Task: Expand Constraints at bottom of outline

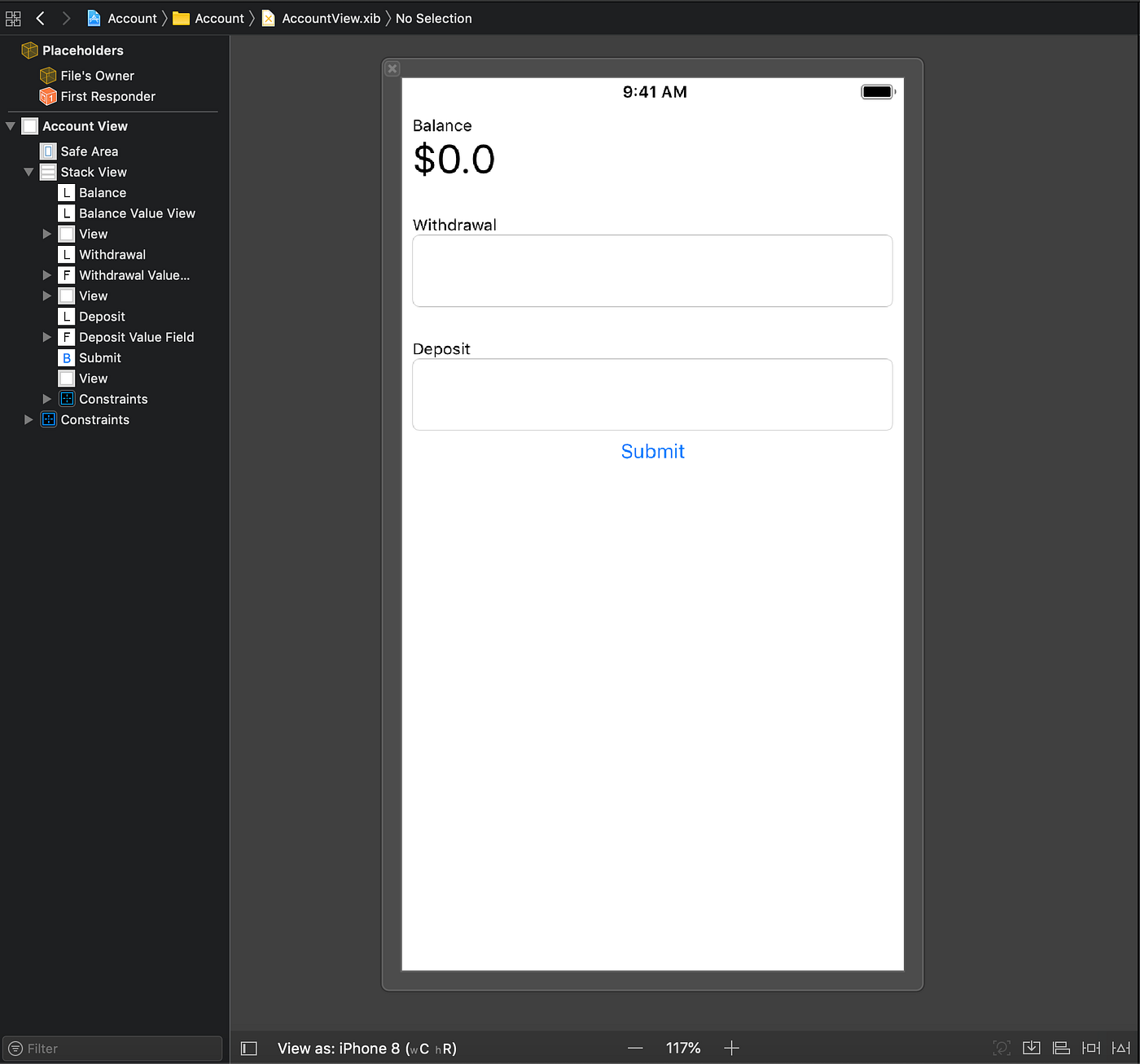Action: [28, 419]
